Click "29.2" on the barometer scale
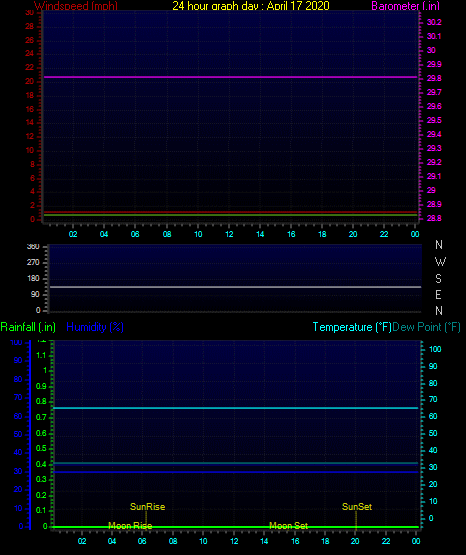 tap(434, 162)
